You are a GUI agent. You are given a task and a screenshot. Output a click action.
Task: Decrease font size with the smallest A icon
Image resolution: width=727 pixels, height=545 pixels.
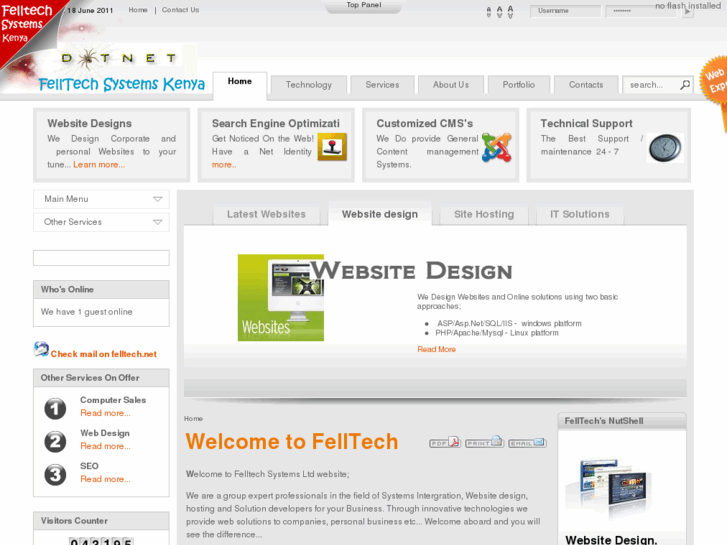click(x=489, y=12)
